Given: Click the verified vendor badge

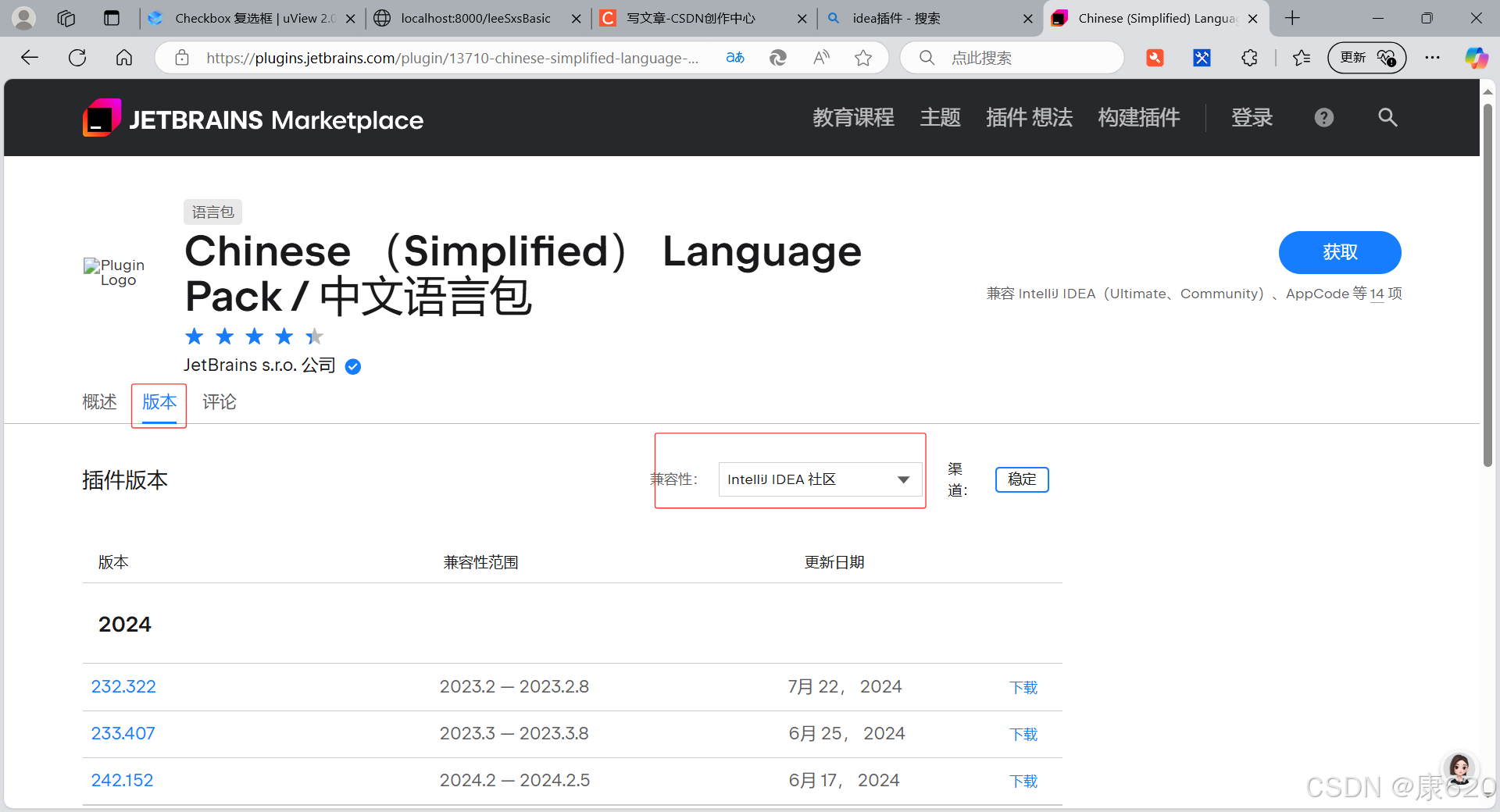Looking at the screenshot, I should [x=353, y=366].
